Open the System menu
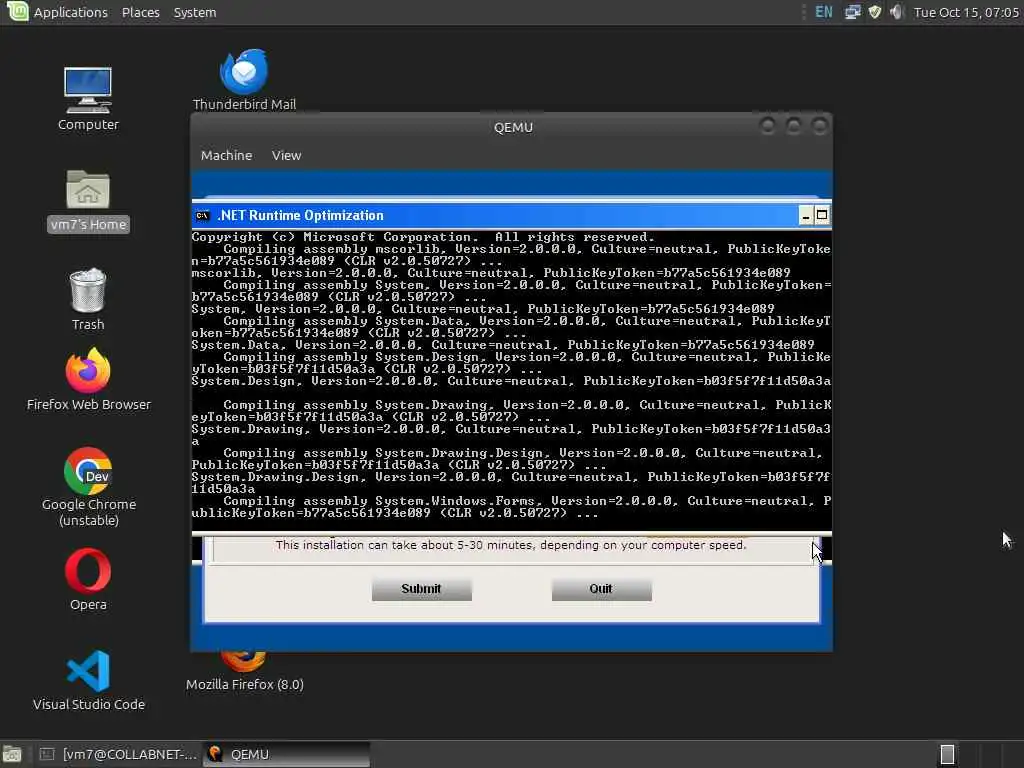 click(x=195, y=12)
